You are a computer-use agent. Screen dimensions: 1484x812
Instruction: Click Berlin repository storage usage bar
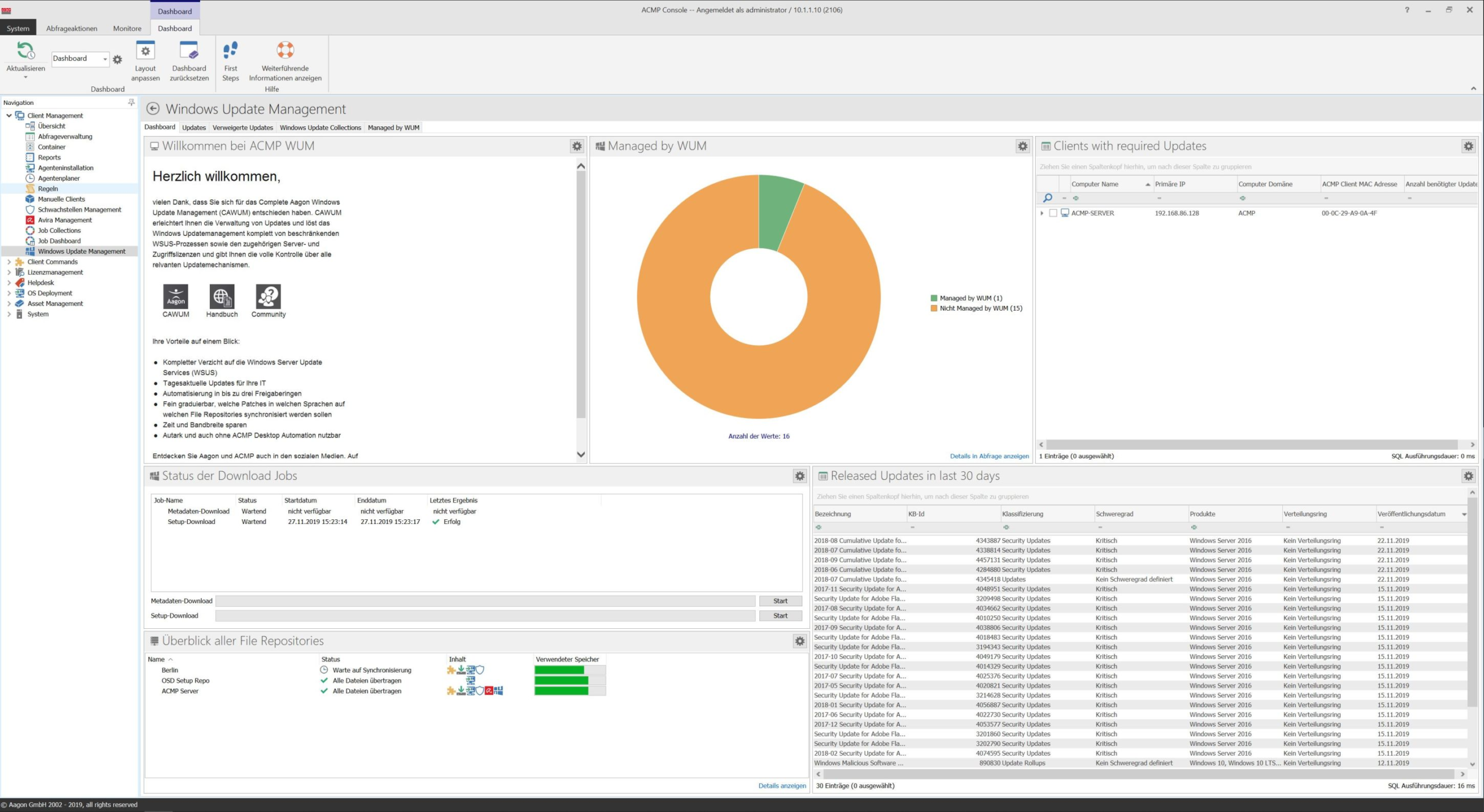pos(569,670)
